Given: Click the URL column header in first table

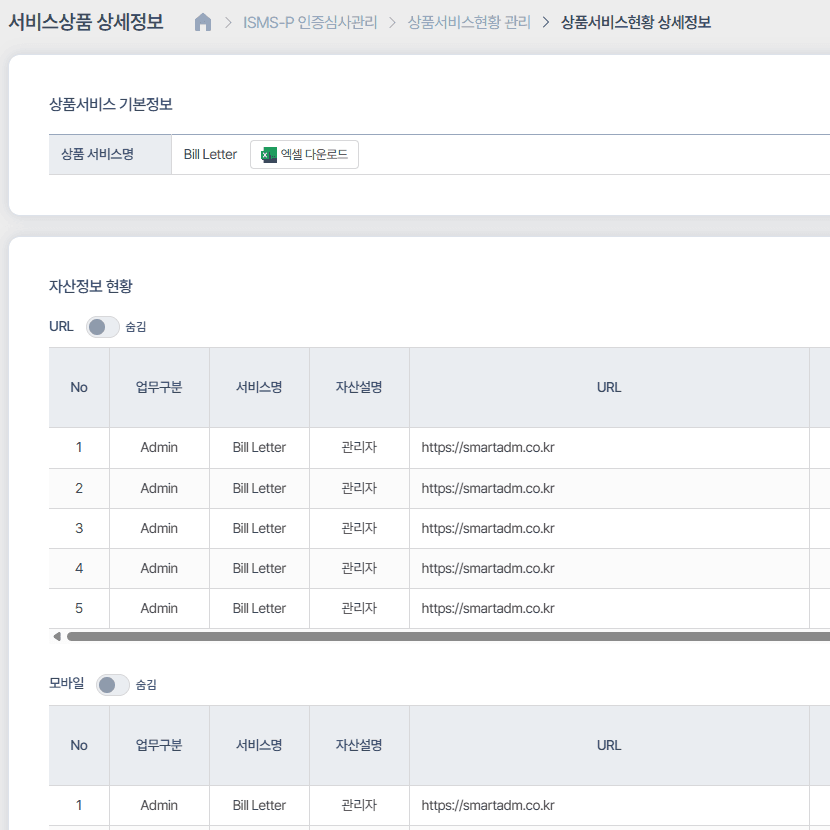Looking at the screenshot, I should pyautogui.click(x=609, y=388).
